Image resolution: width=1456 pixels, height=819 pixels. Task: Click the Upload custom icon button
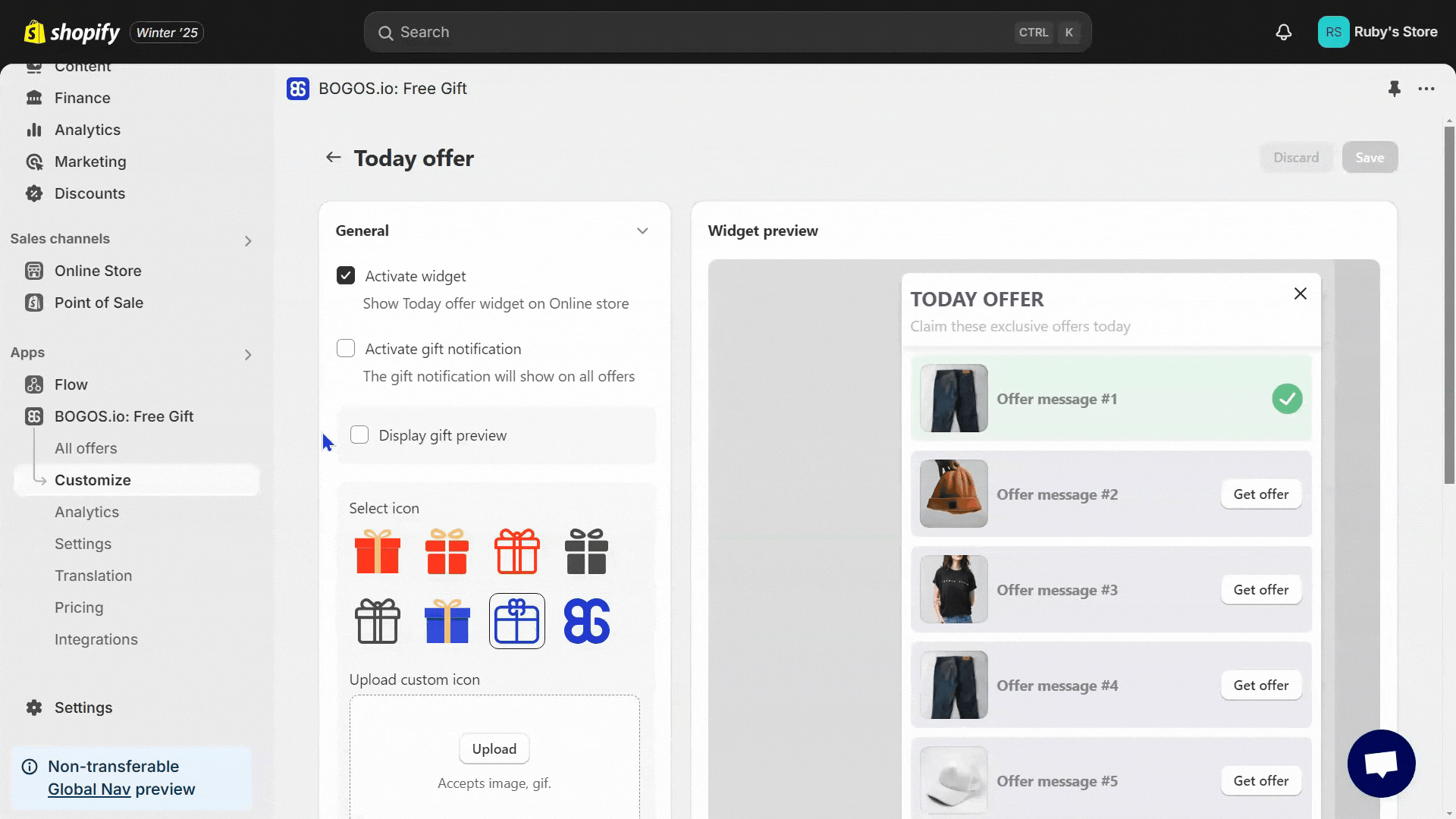493,748
